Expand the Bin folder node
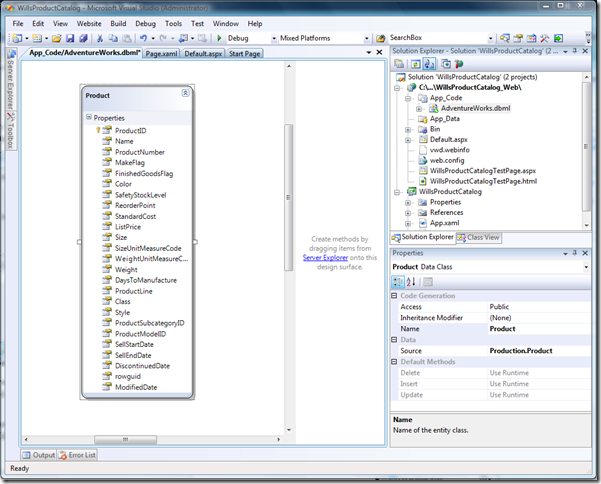 click(x=408, y=130)
